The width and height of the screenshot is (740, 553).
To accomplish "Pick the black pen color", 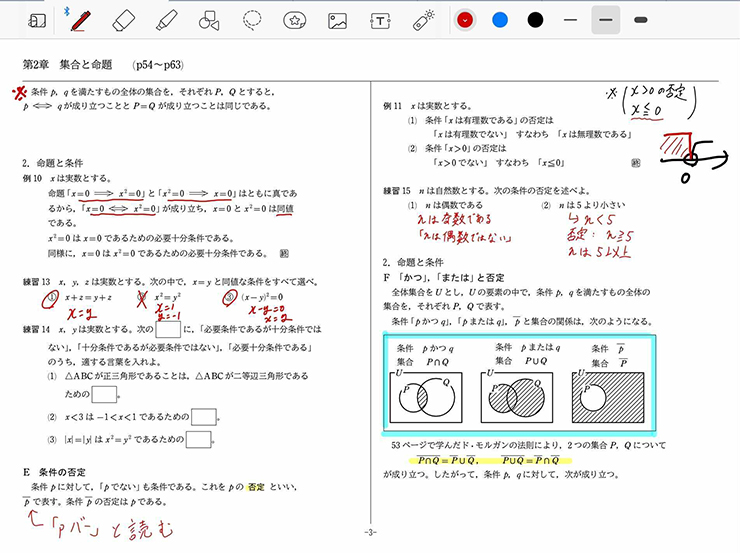I will click(x=535, y=20).
